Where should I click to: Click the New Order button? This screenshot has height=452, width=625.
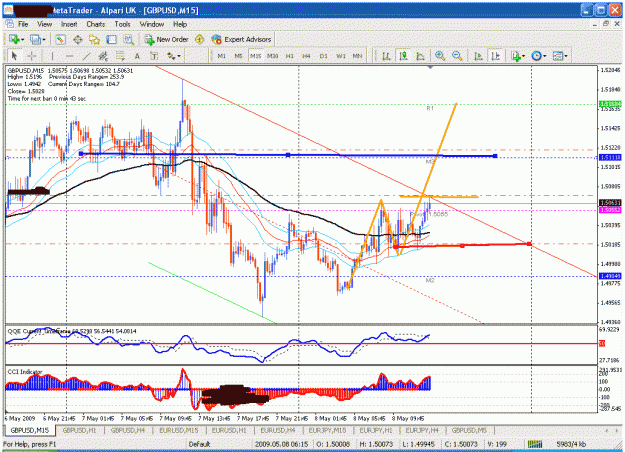167,39
